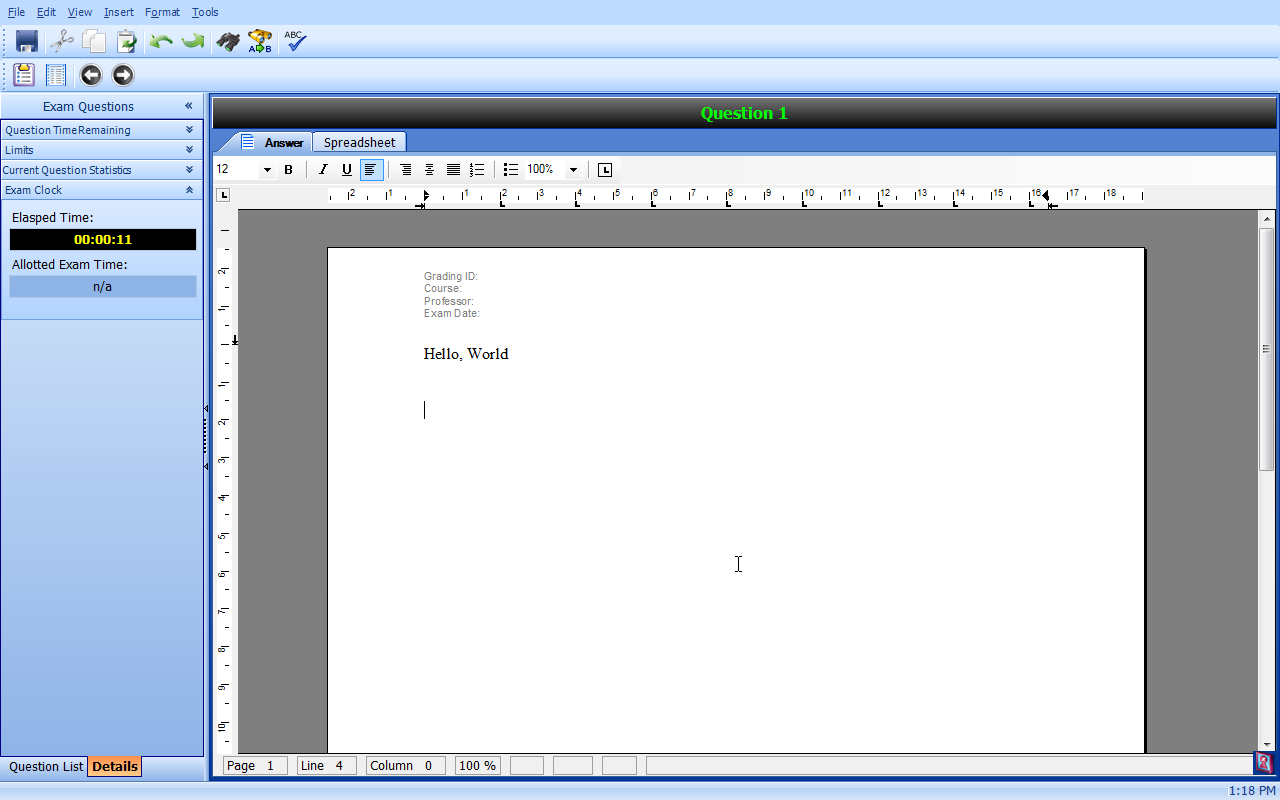Click the Page 1 status bar cell
The image size is (1280, 800).
[255, 766]
